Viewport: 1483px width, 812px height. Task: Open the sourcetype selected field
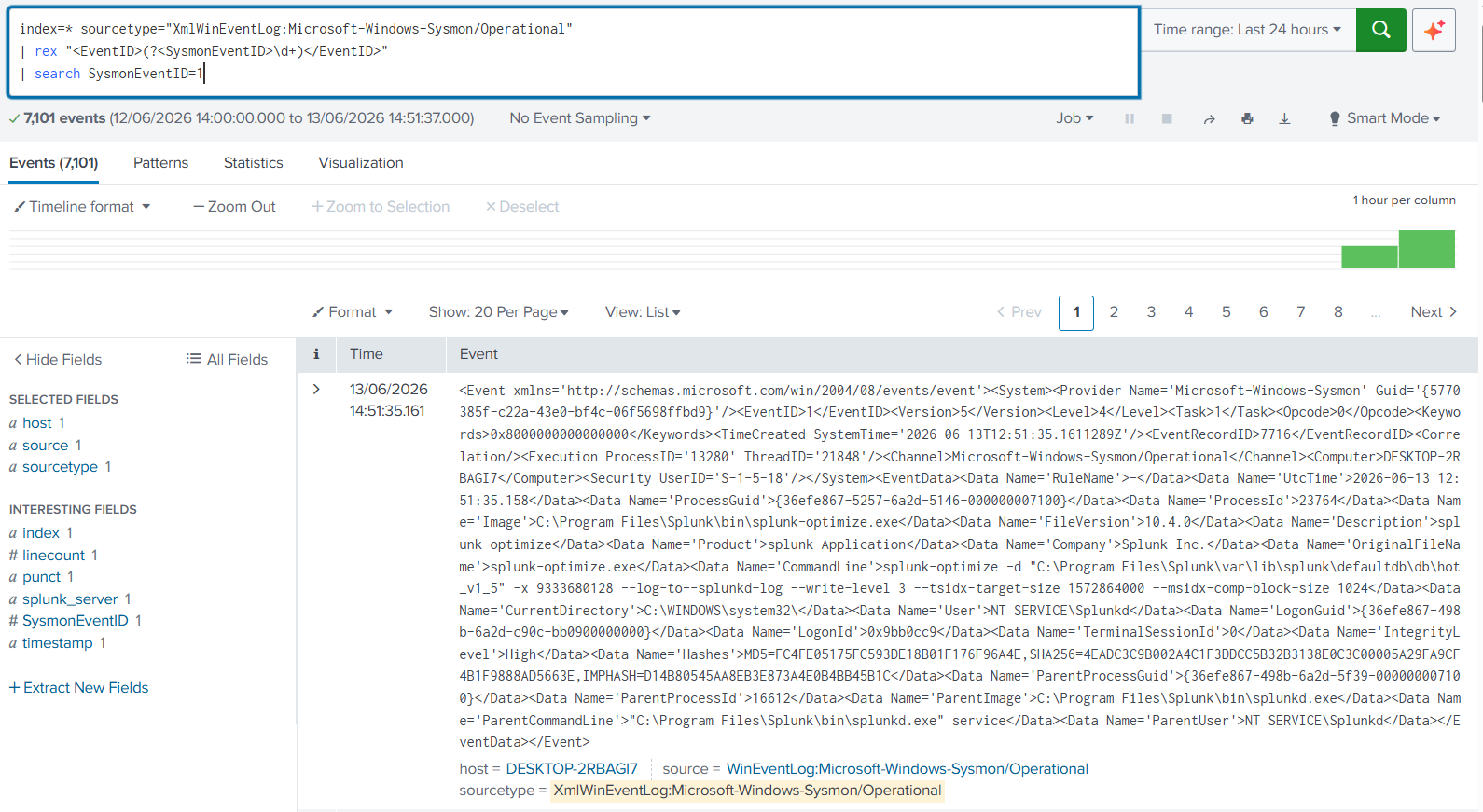[x=60, y=467]
